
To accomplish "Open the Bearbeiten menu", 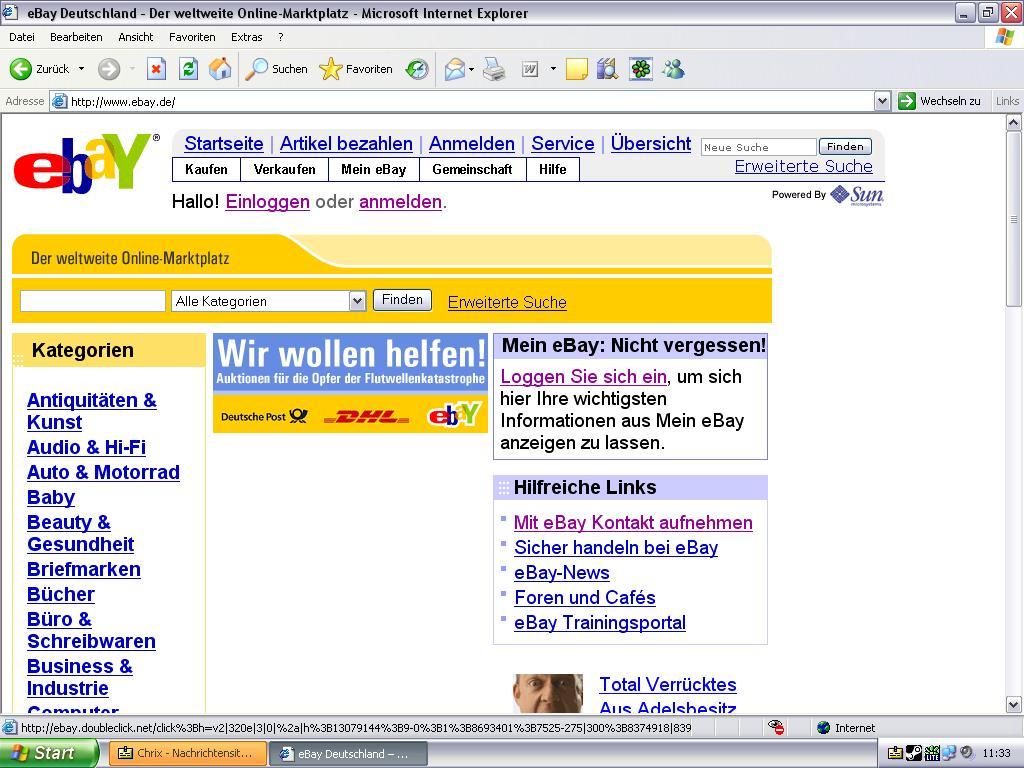I will (76, 37).
